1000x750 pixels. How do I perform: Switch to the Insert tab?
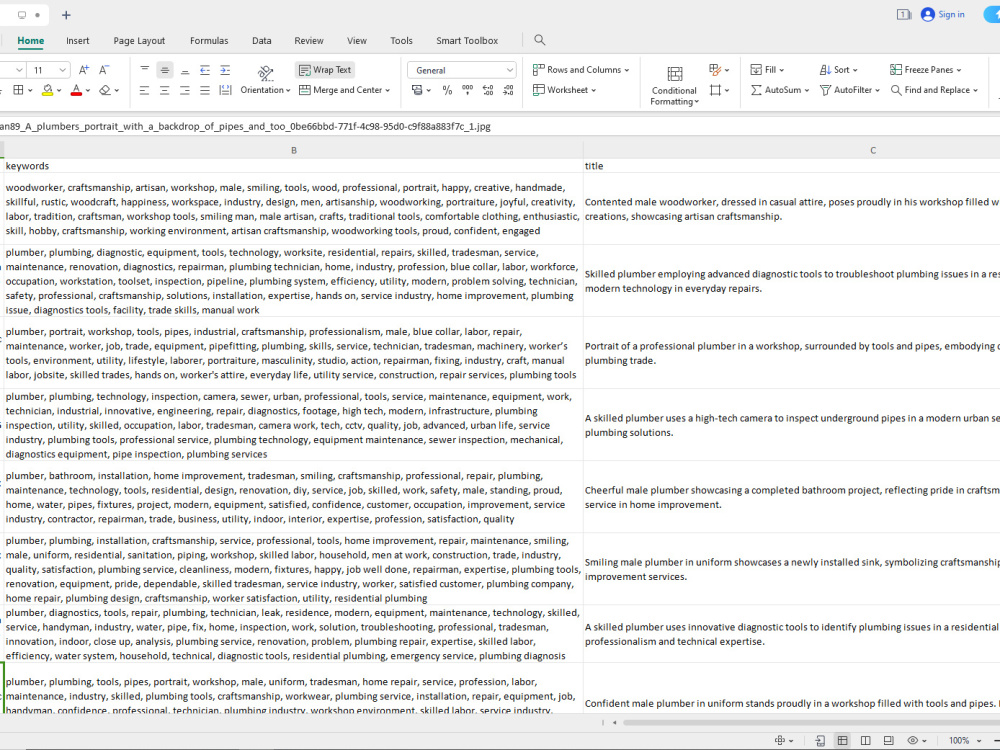coord(78,41)
